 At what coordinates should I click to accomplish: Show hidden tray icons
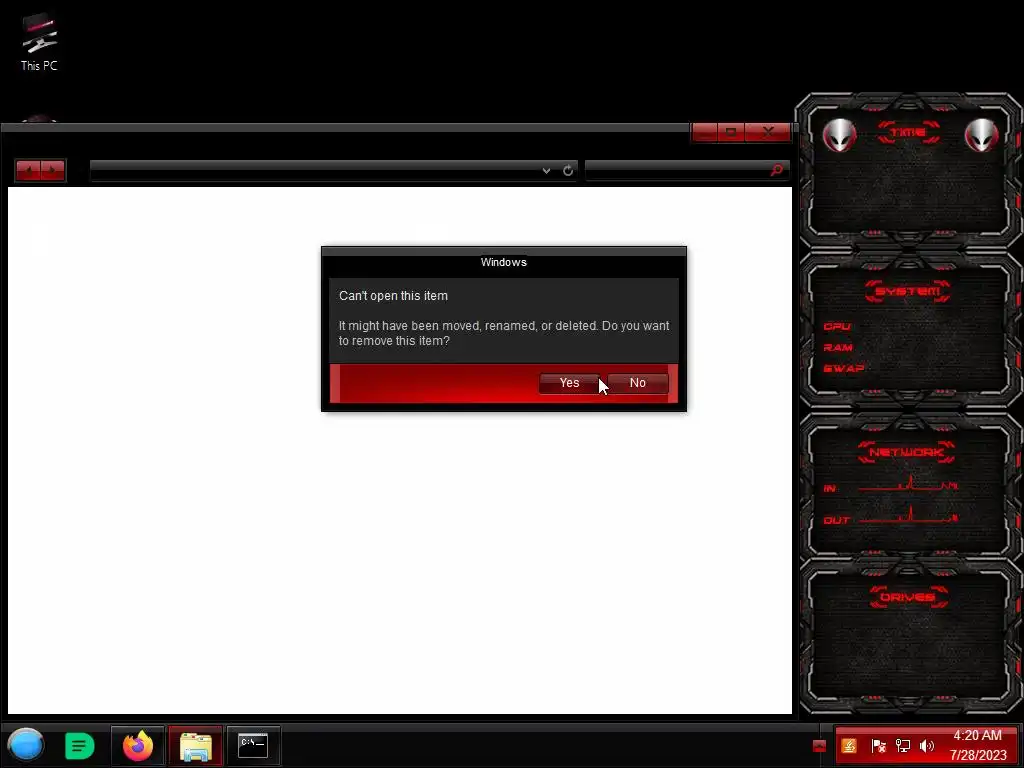pyautogui.click(x=819, y=746)
